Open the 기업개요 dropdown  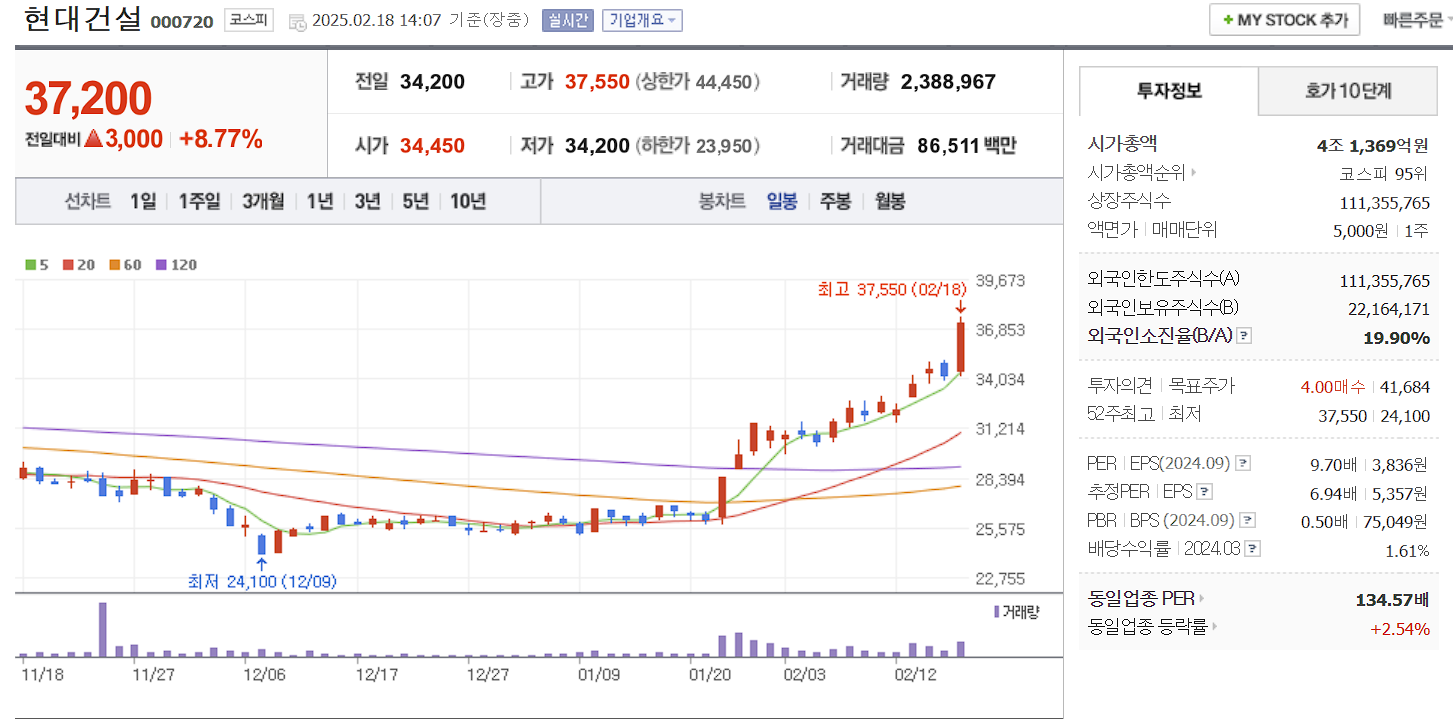pyautogui.click(x=641, y=20)
